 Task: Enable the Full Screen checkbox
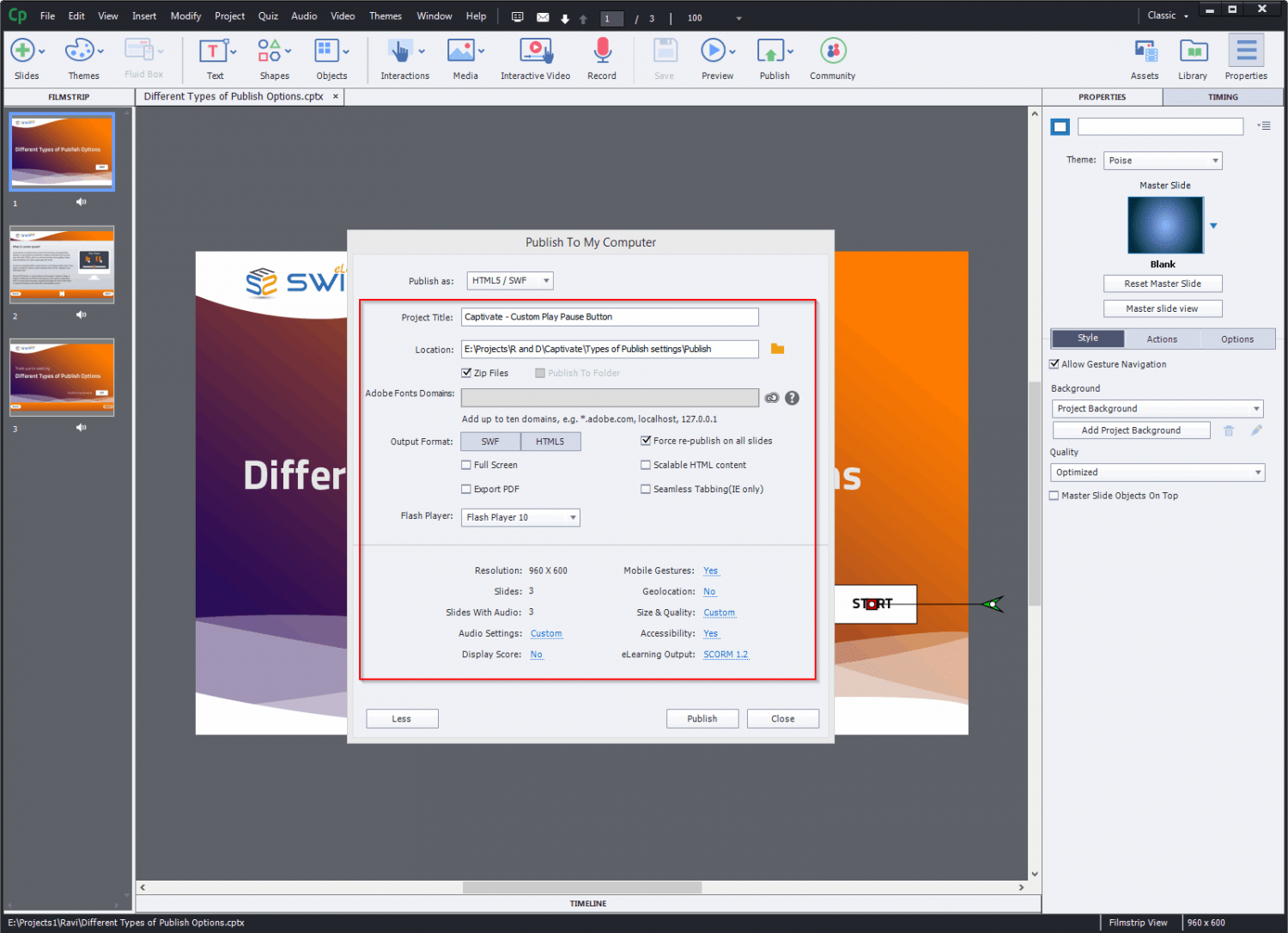pyautogui.click(x=466, y=465)
